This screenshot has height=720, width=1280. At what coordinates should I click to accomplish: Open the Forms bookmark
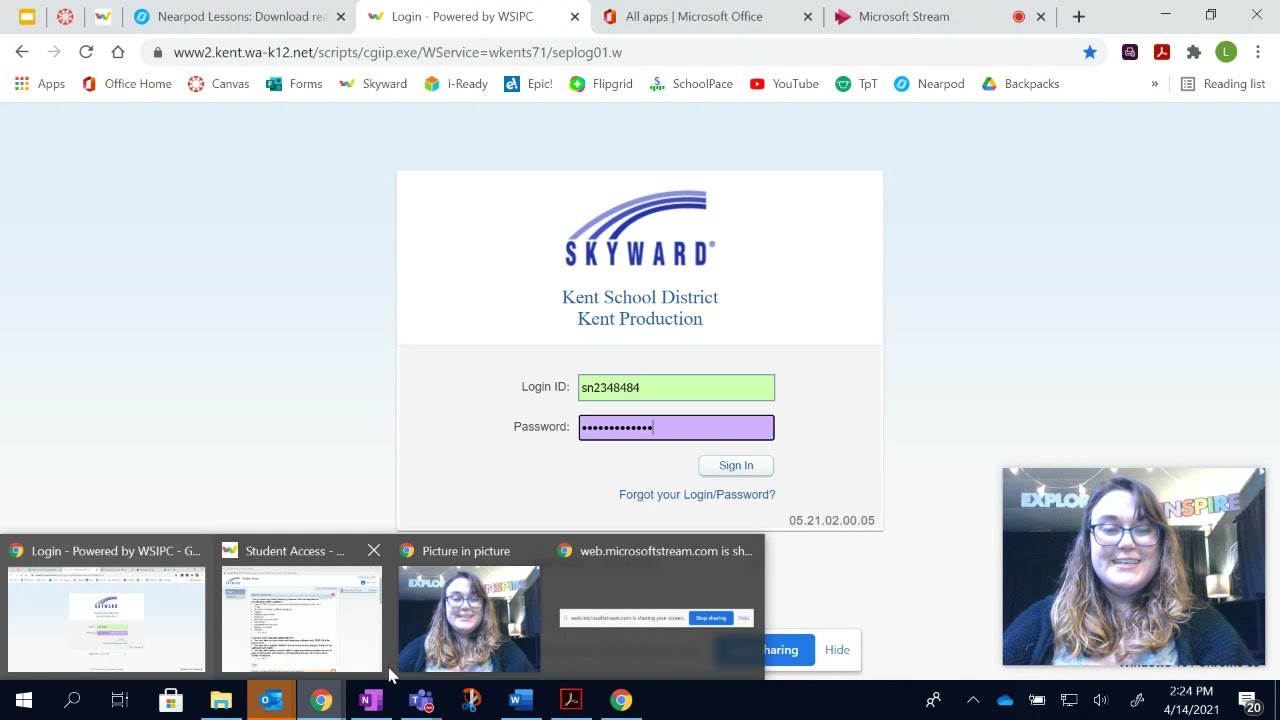(294, 84)
